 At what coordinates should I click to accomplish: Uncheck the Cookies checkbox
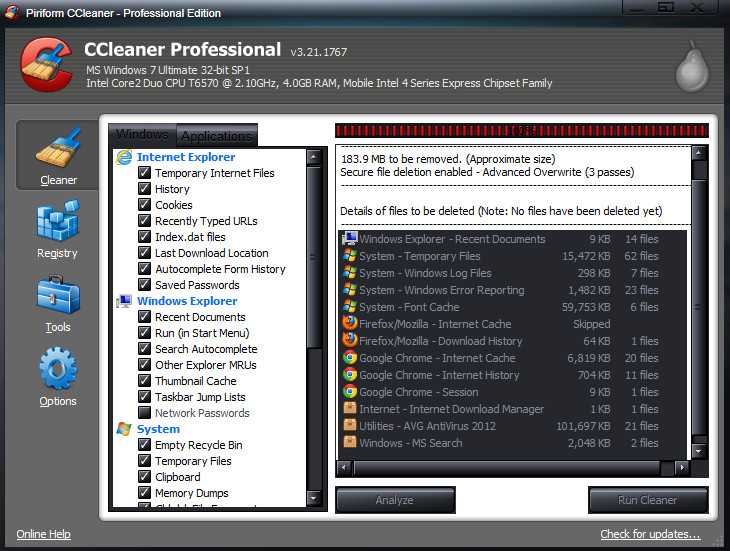(144, 204)
